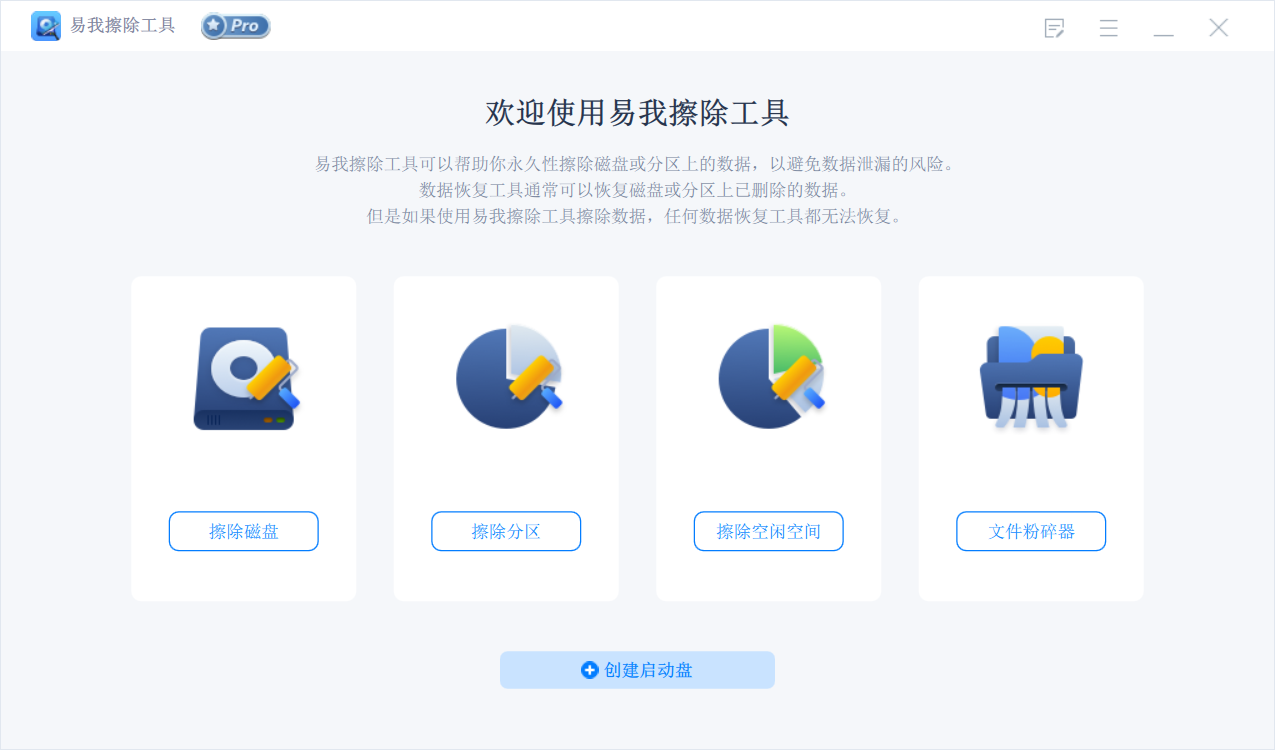
Task: Minimize the eraser tool window
Action: click(1163, 28)
